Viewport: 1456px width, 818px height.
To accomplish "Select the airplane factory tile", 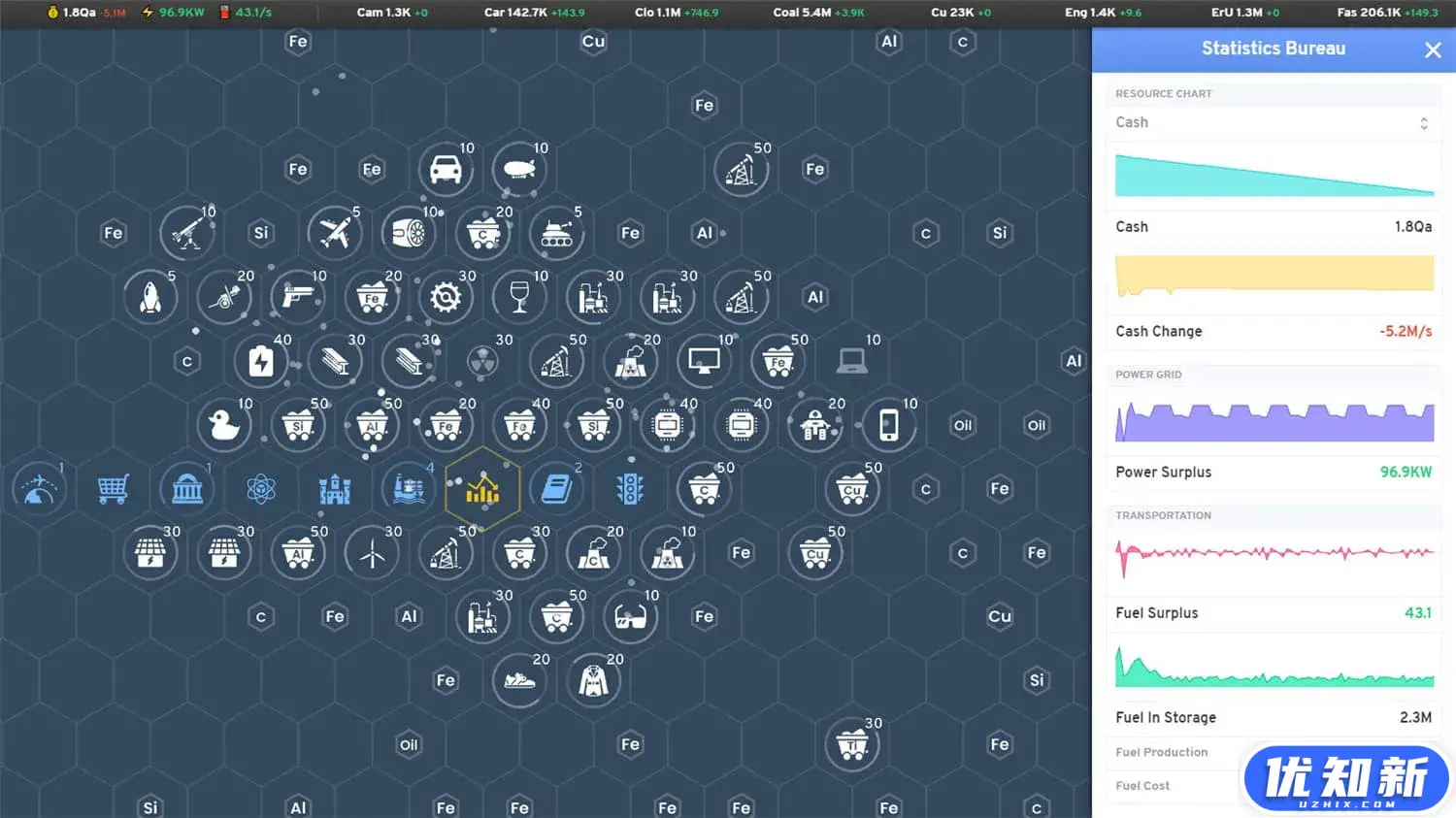I will [335, 233].
